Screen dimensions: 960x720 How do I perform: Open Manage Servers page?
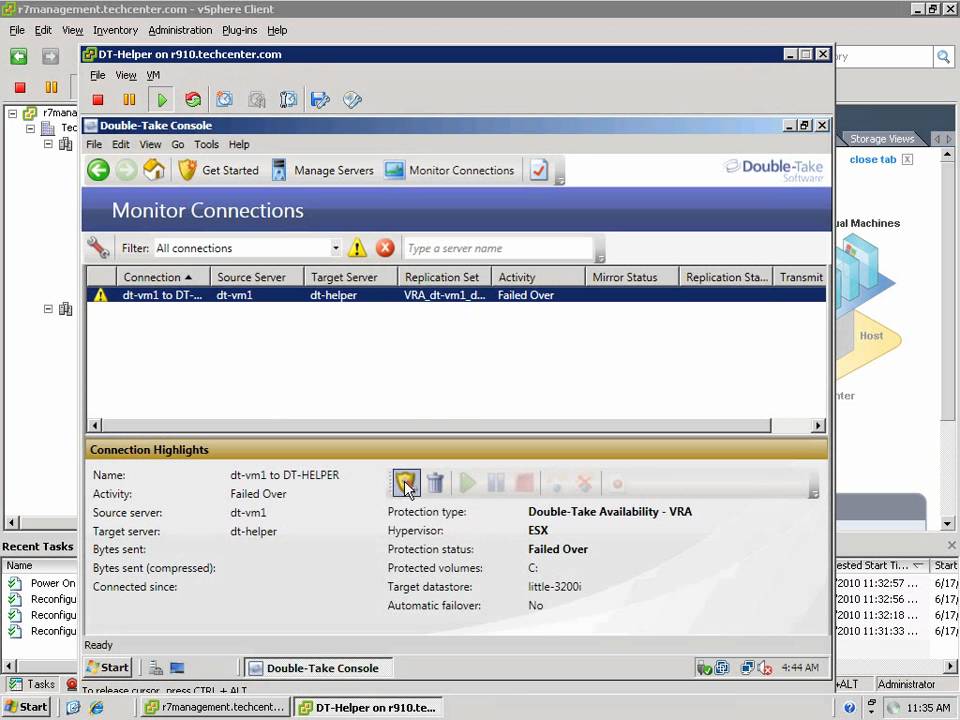[x=323, y=170]
